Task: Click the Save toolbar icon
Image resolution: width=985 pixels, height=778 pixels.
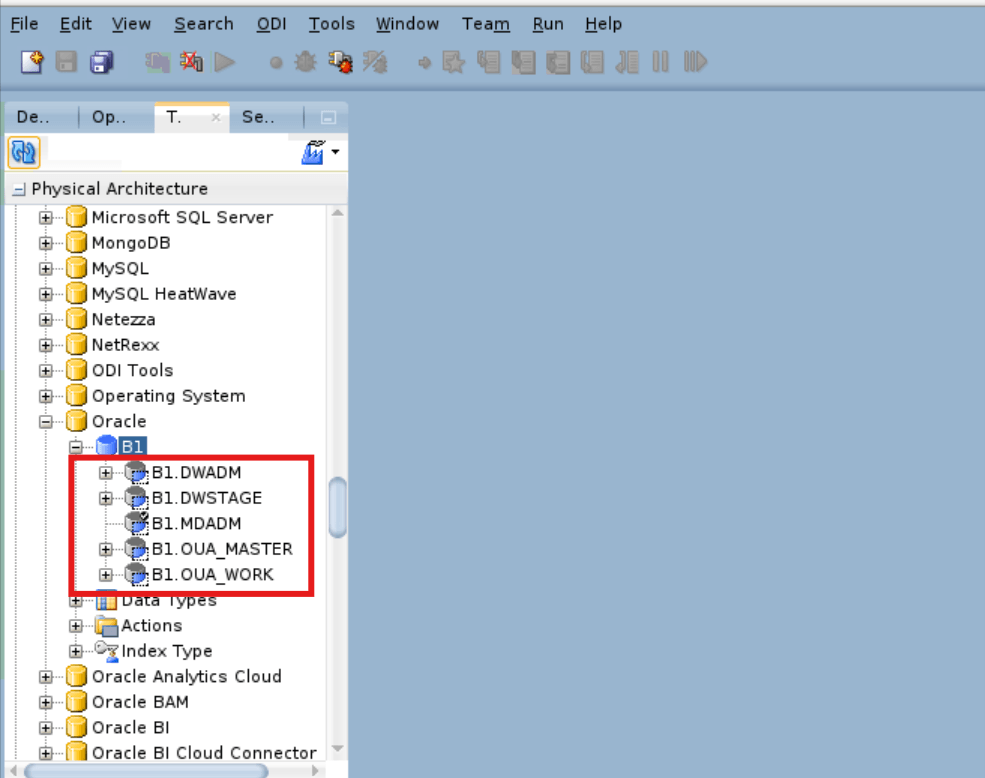Action: (66, 62)
